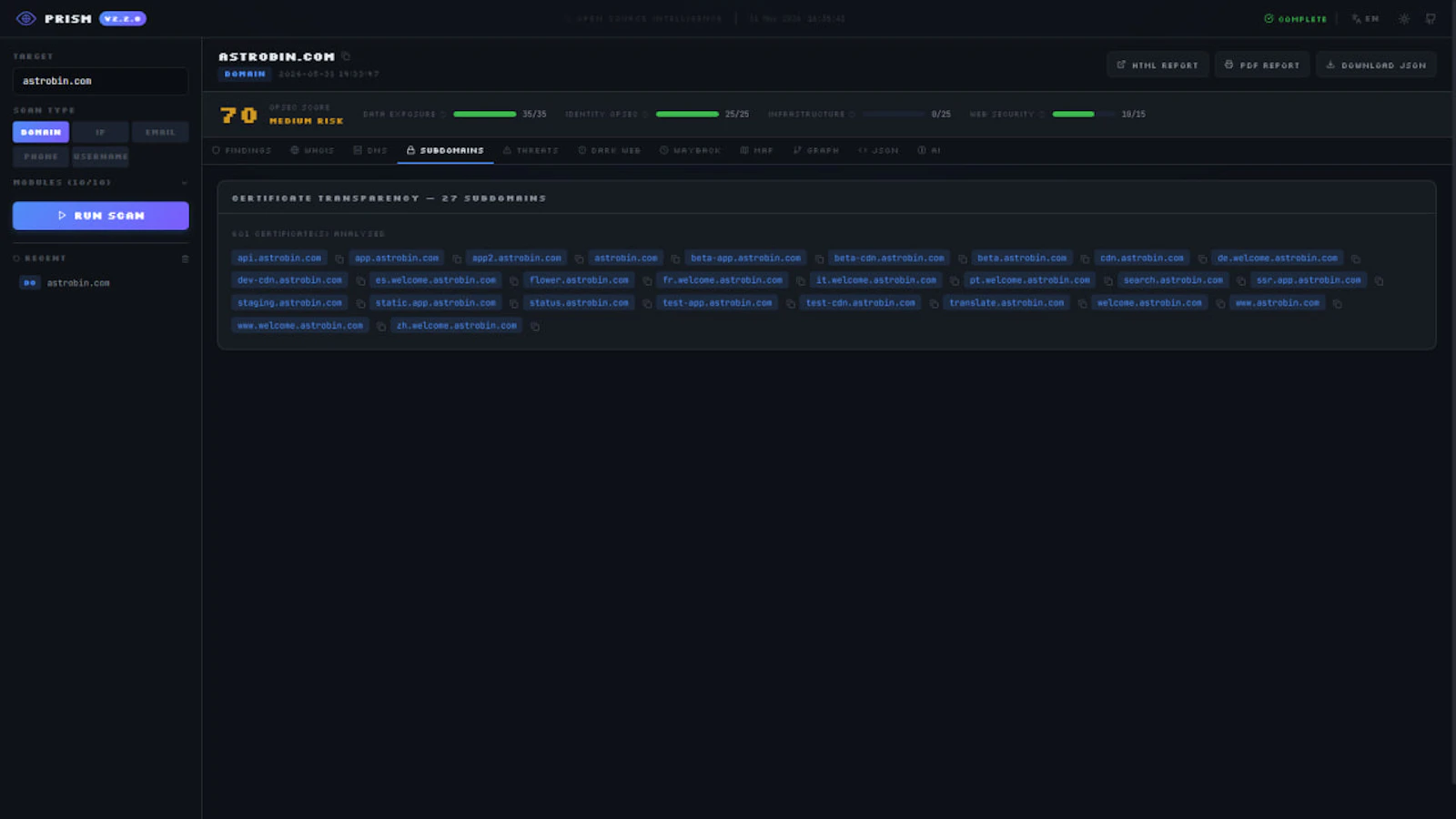Click the welcome.astrobin.com subdomain chip

coord(1149,303)
